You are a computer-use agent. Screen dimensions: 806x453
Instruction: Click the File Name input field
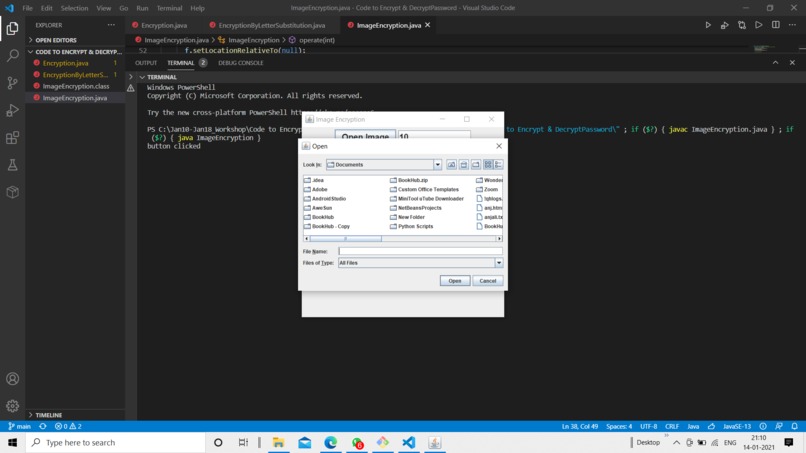[420, 251]
